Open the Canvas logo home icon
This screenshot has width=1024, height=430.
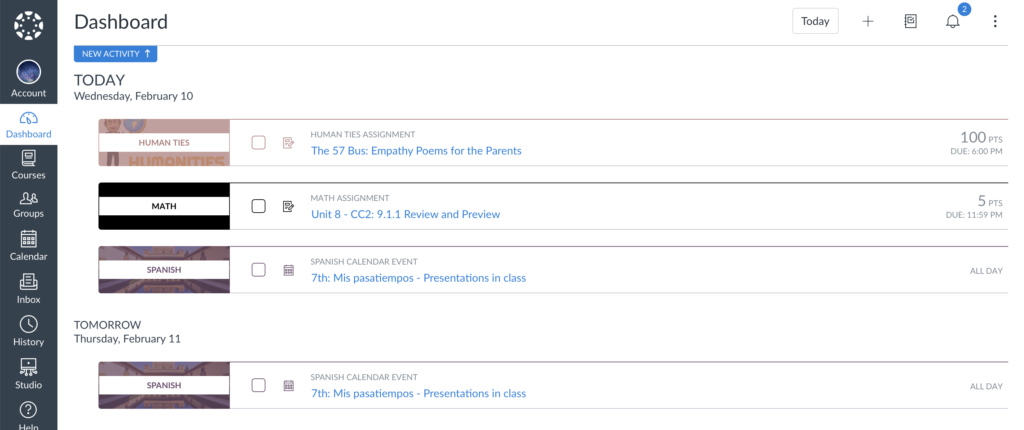[29, 25]
